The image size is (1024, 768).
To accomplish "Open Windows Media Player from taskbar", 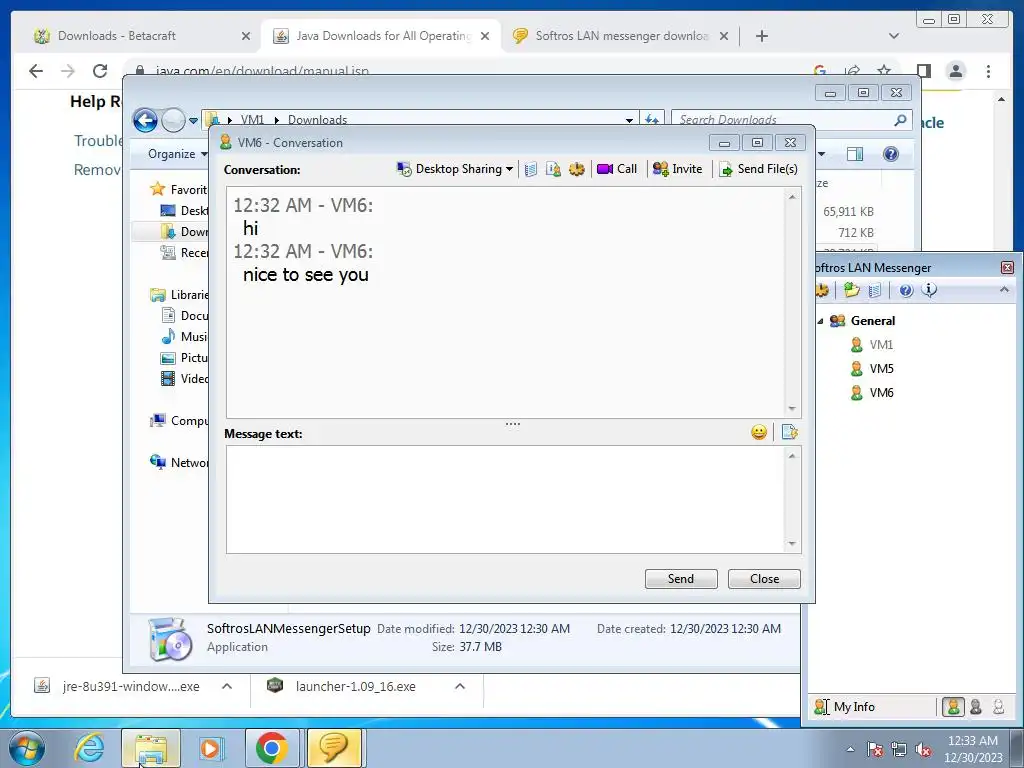I will pyautogui.click(x=210, y=748).
